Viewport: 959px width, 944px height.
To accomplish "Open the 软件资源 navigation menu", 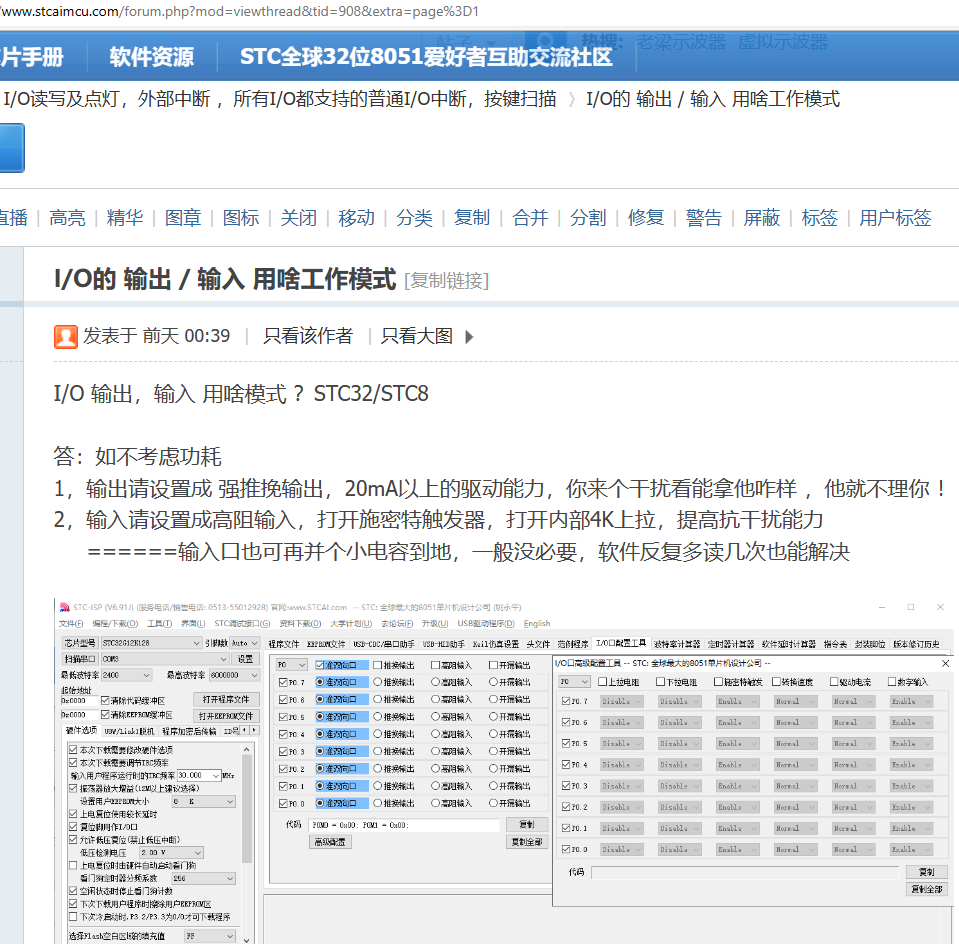I will (151, 57).
